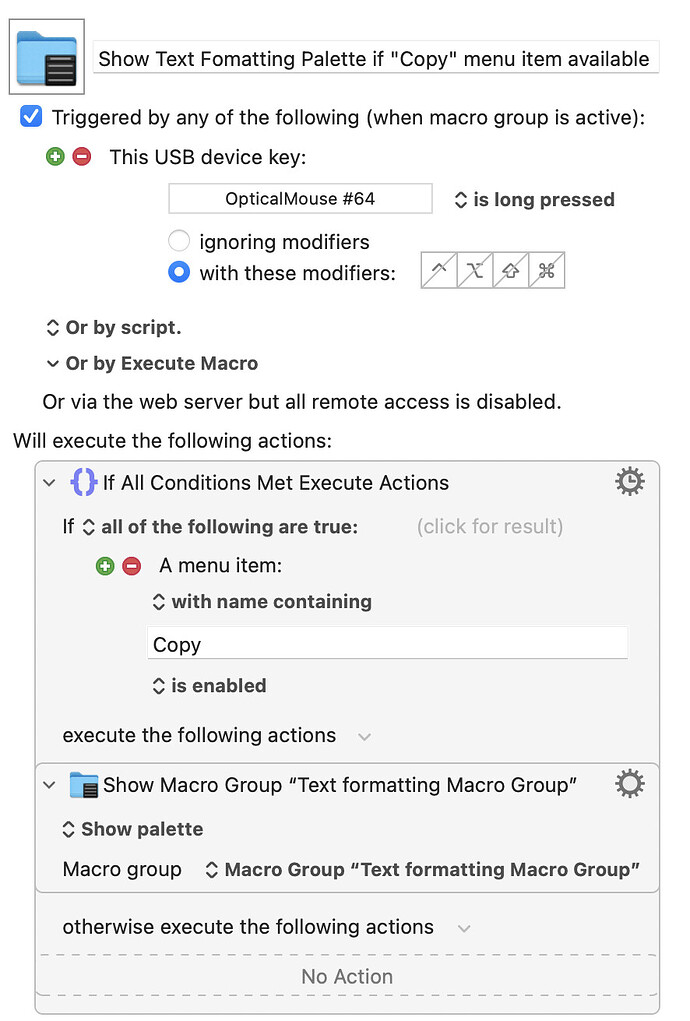Click the Copy menu name text field
Viewport: 690px width, 1021px height.
pyautogui.click(x=387, y=643)
